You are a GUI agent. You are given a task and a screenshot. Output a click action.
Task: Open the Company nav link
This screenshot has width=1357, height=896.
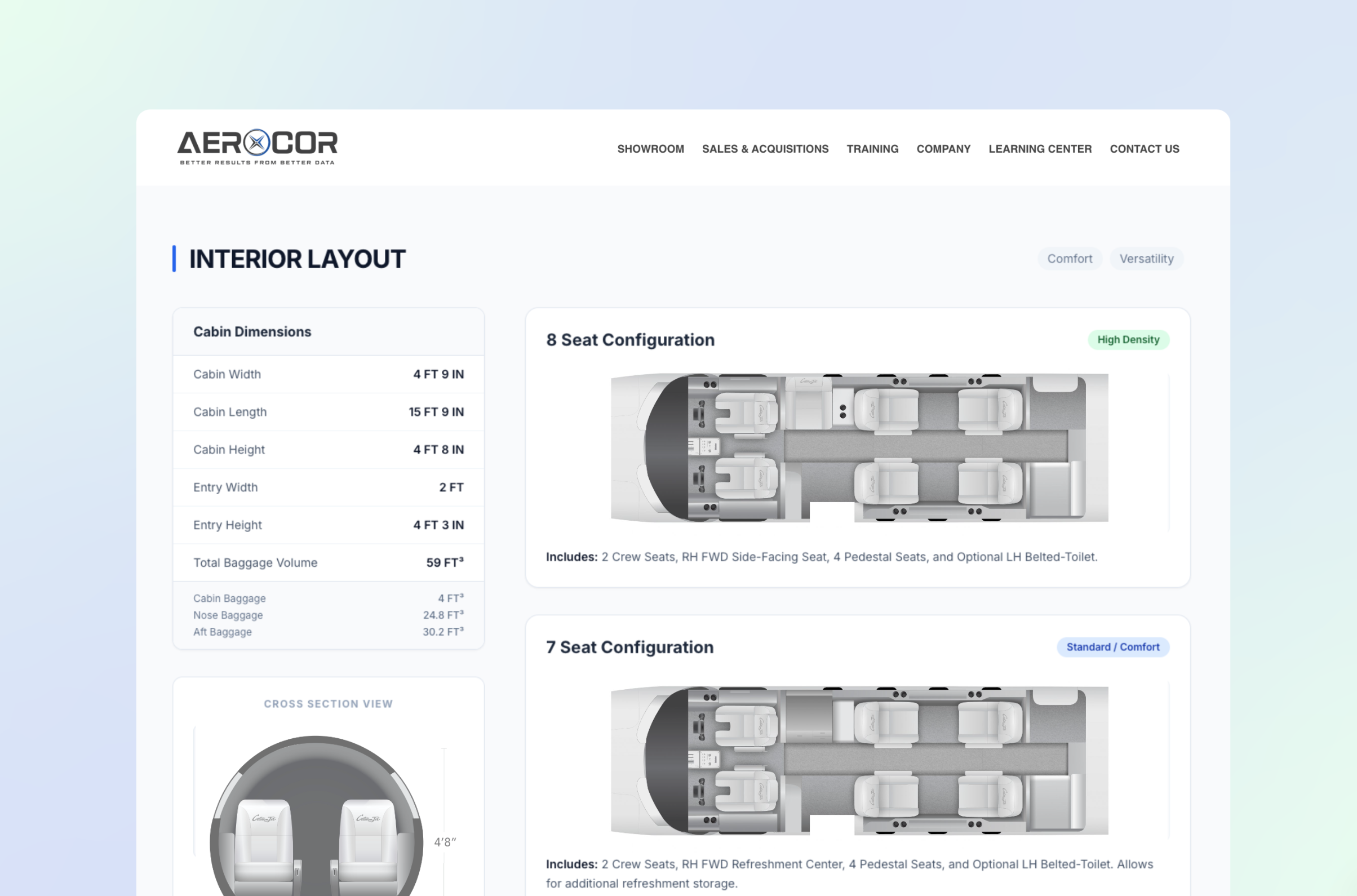(943, 149)
